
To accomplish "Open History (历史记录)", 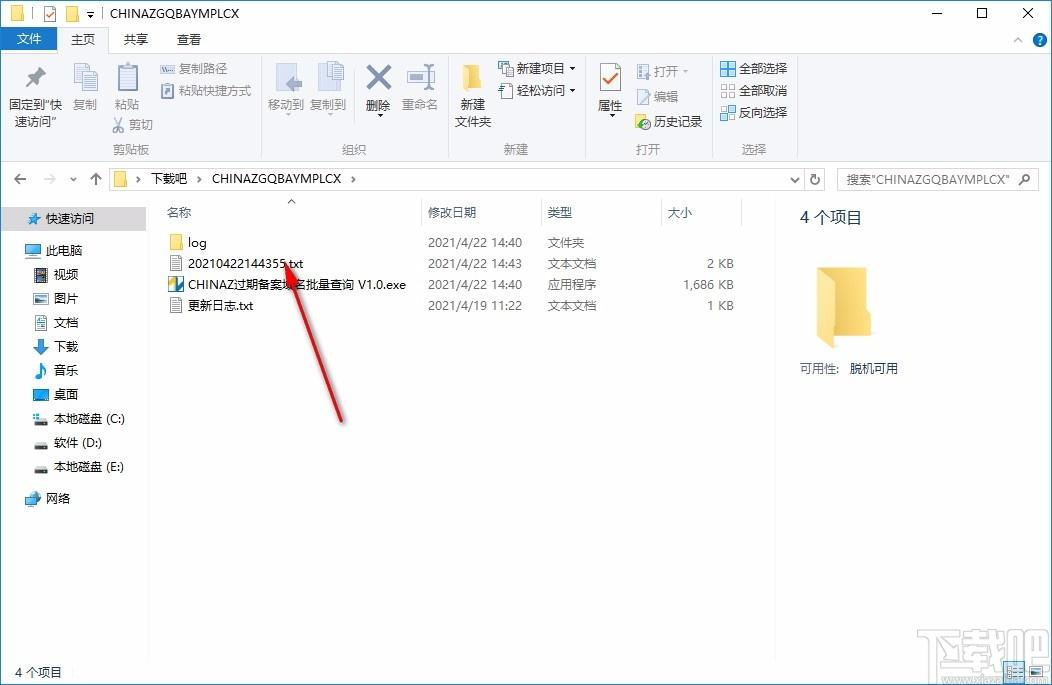I will pyautogui.click(x=669, y=121).
